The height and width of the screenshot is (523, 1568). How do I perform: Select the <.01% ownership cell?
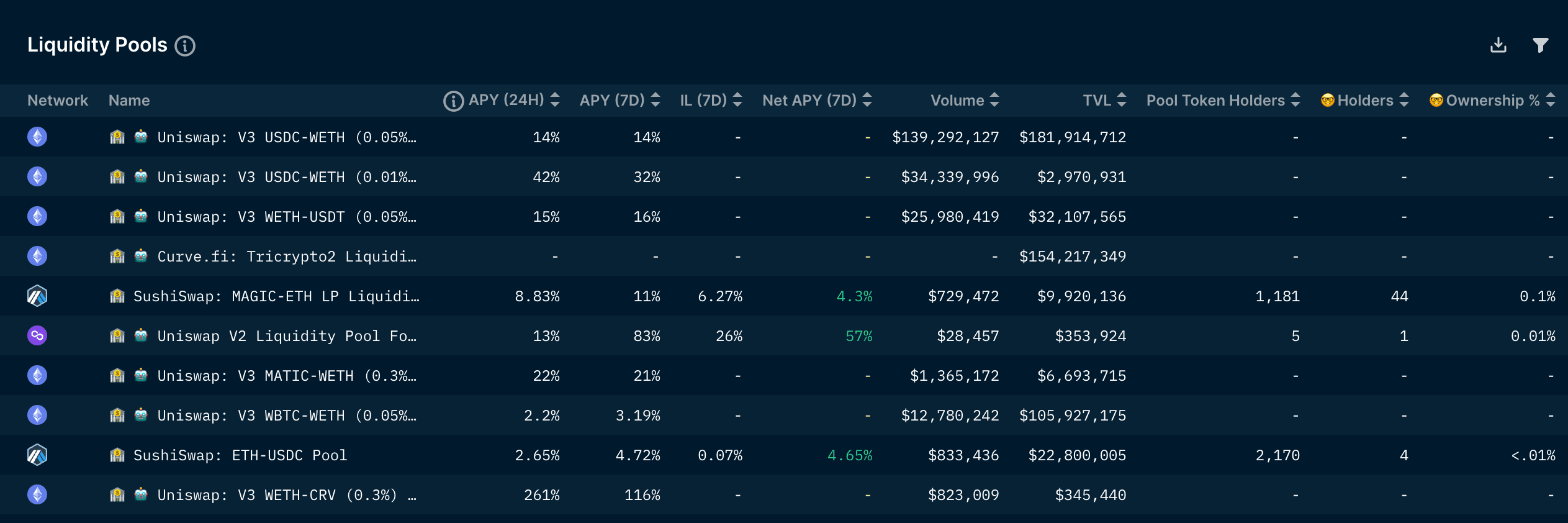tap(1533, 455)
